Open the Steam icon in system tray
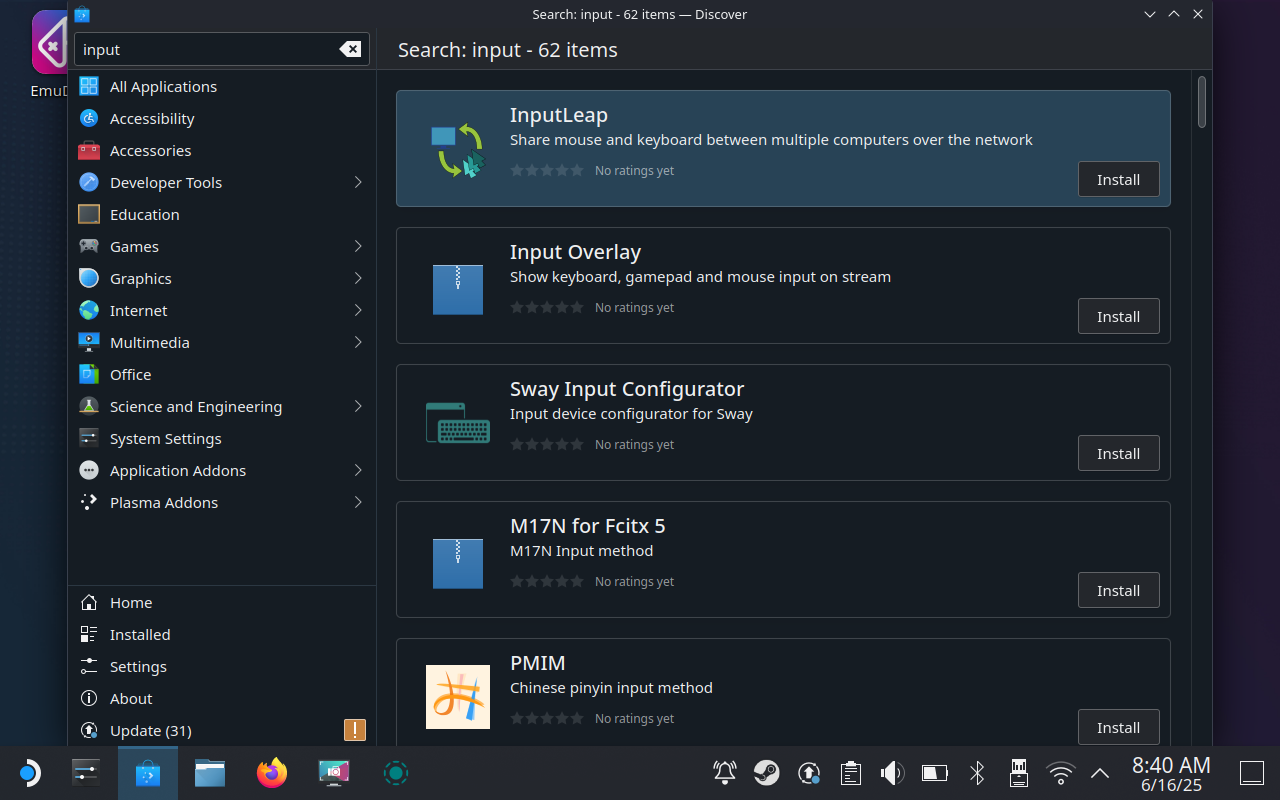The width and height of the screenshot is (1280, 800). point(766,772)
